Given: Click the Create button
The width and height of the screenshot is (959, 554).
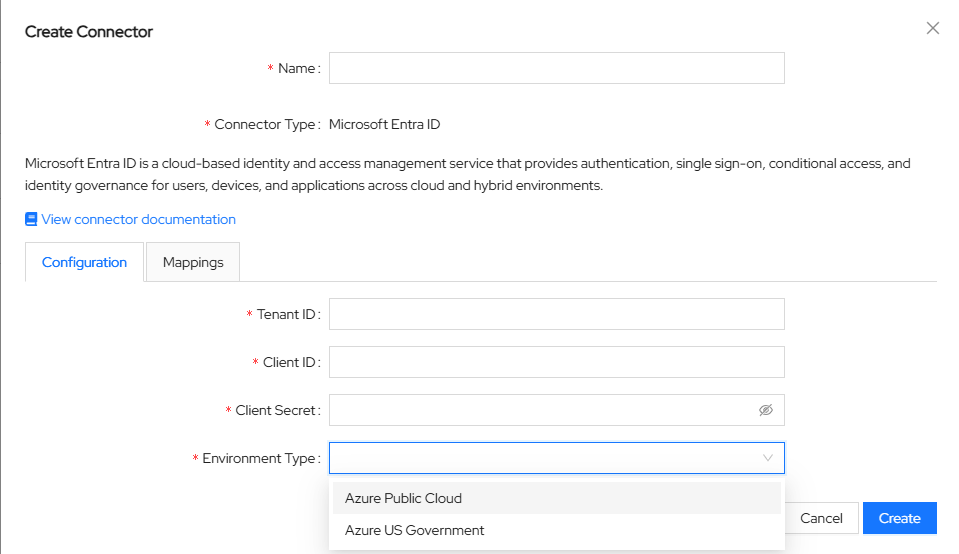Looking at the screenshot, I should pos(900,519).
